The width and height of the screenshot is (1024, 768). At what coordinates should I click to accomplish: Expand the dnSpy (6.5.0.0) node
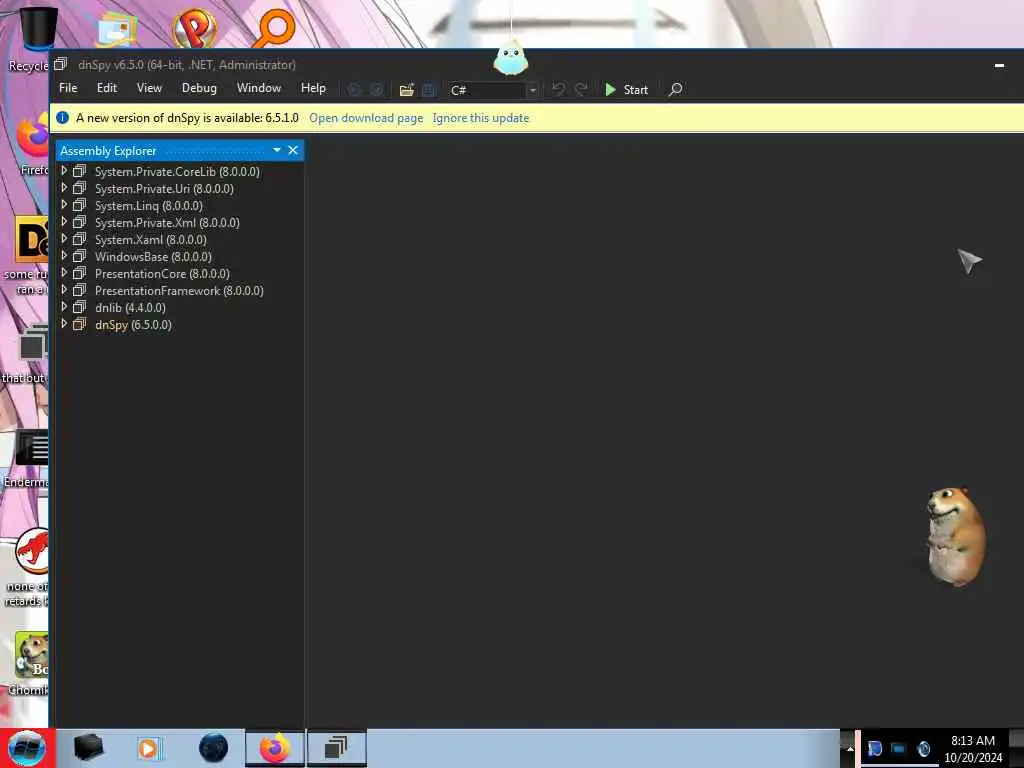point(64,323)
